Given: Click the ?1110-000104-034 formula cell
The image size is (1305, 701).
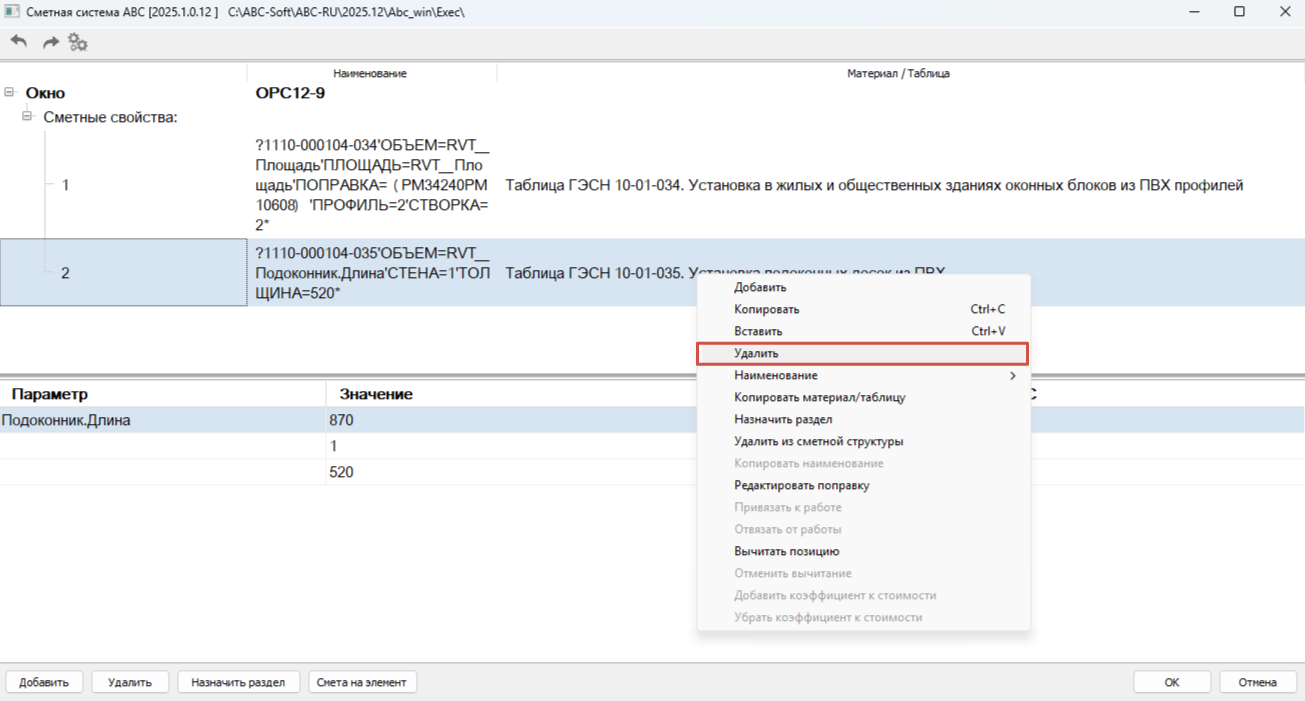Looking at the screenshot, I should [x=372, y=185].
